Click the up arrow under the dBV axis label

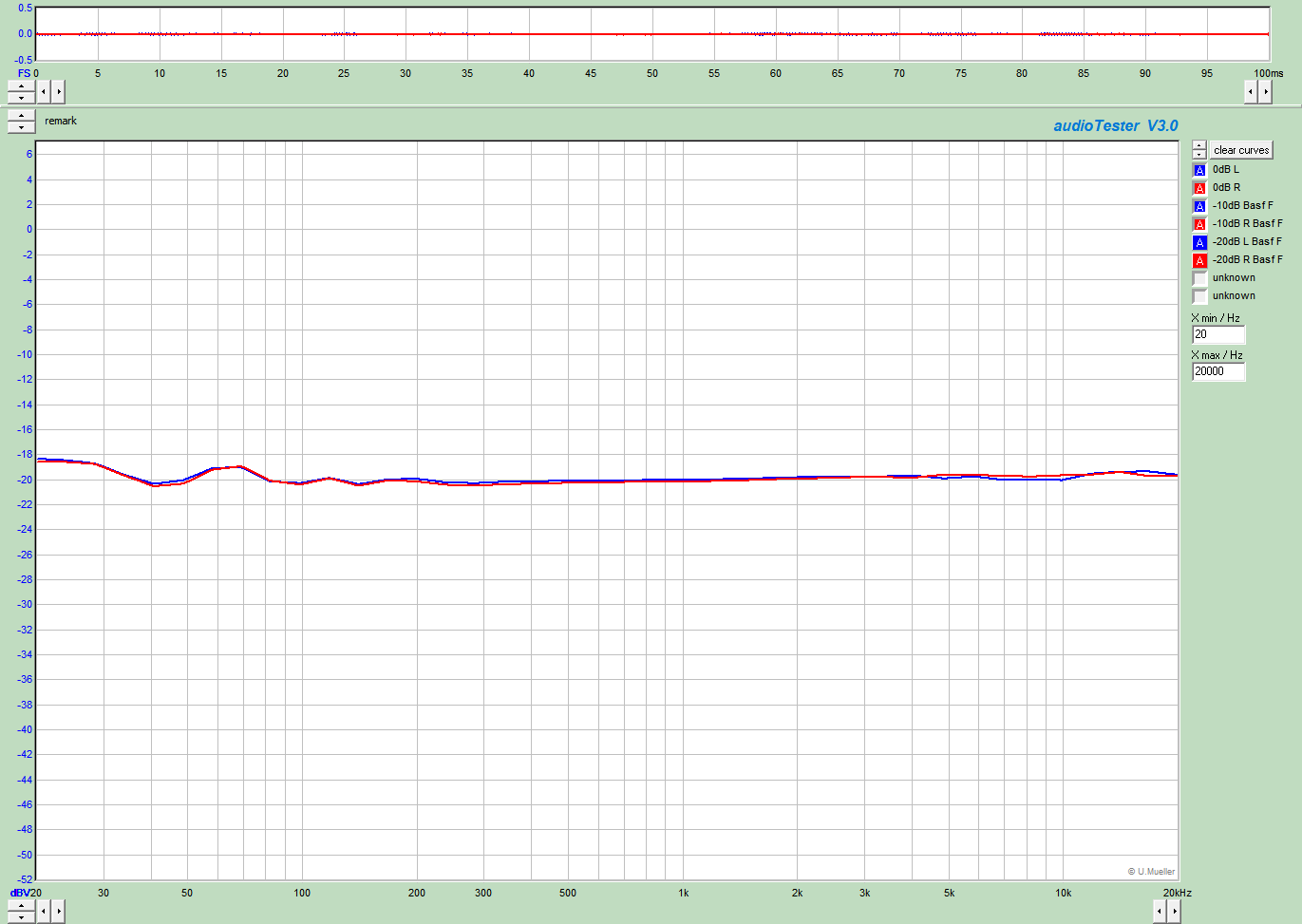coord(21,906)
